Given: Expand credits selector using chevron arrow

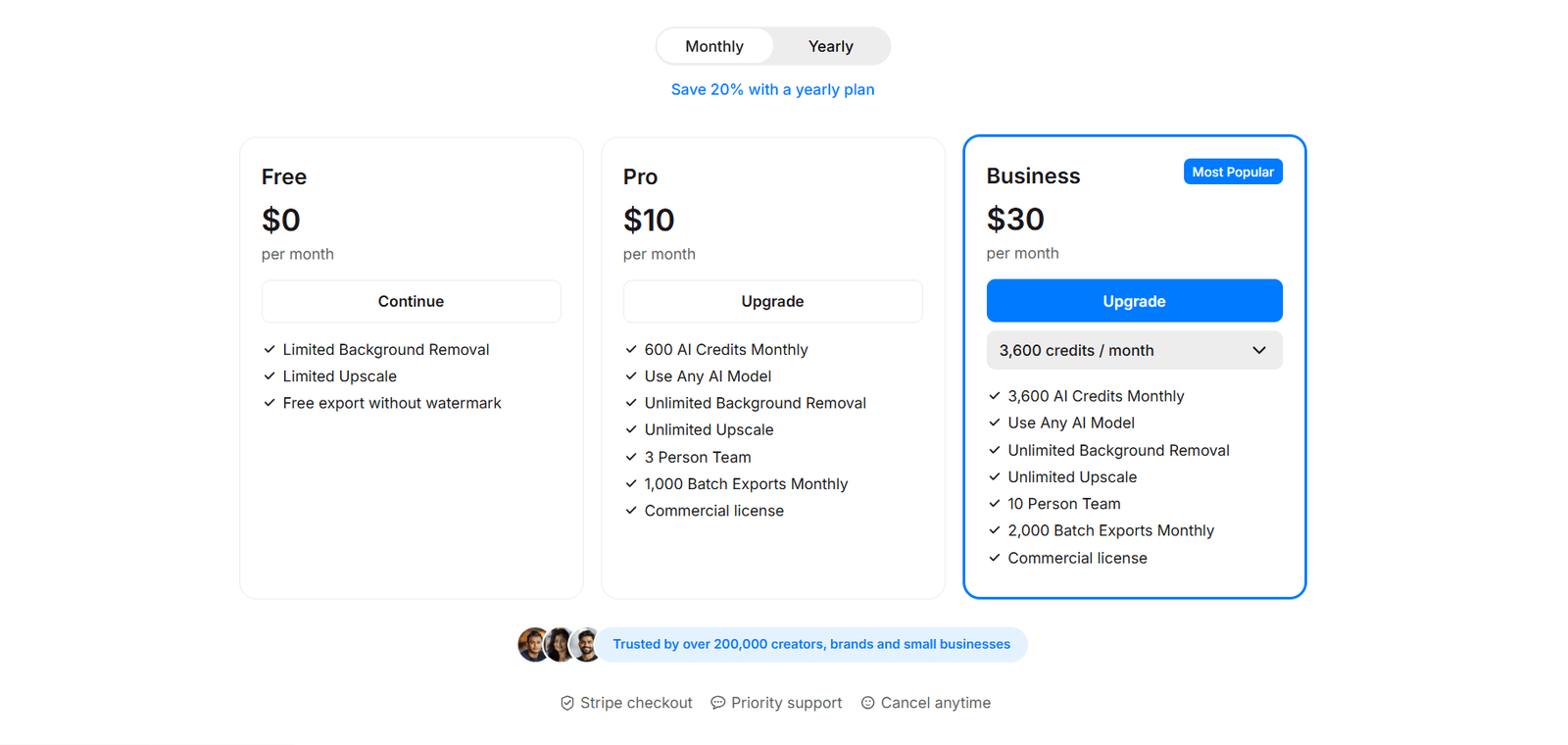Looking at the screenshot, I should click(x=1259, y=351).
